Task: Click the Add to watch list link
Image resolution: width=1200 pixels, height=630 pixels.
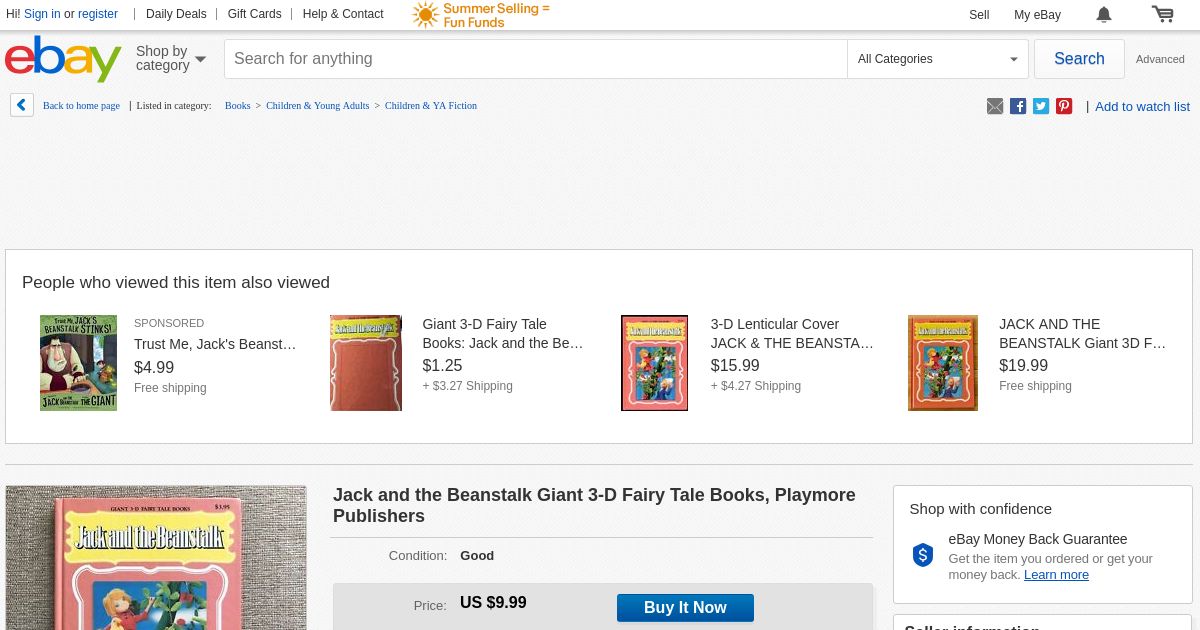Action: (x=1142, y=106)
